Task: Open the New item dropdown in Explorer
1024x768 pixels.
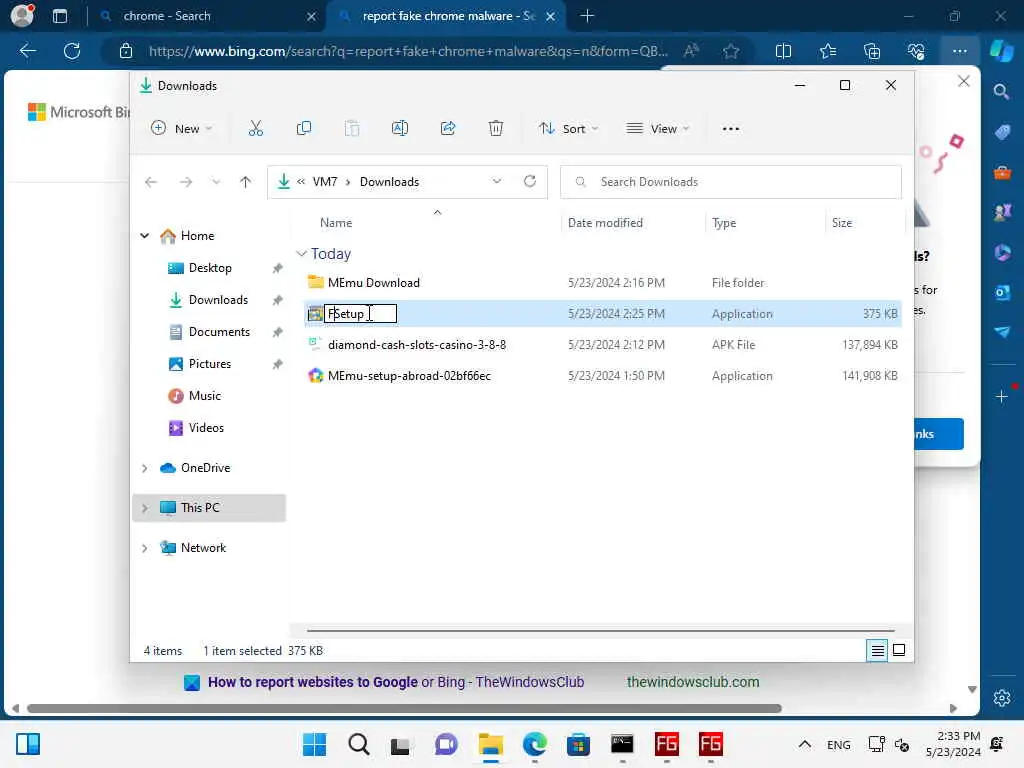Action: [182, 129]
